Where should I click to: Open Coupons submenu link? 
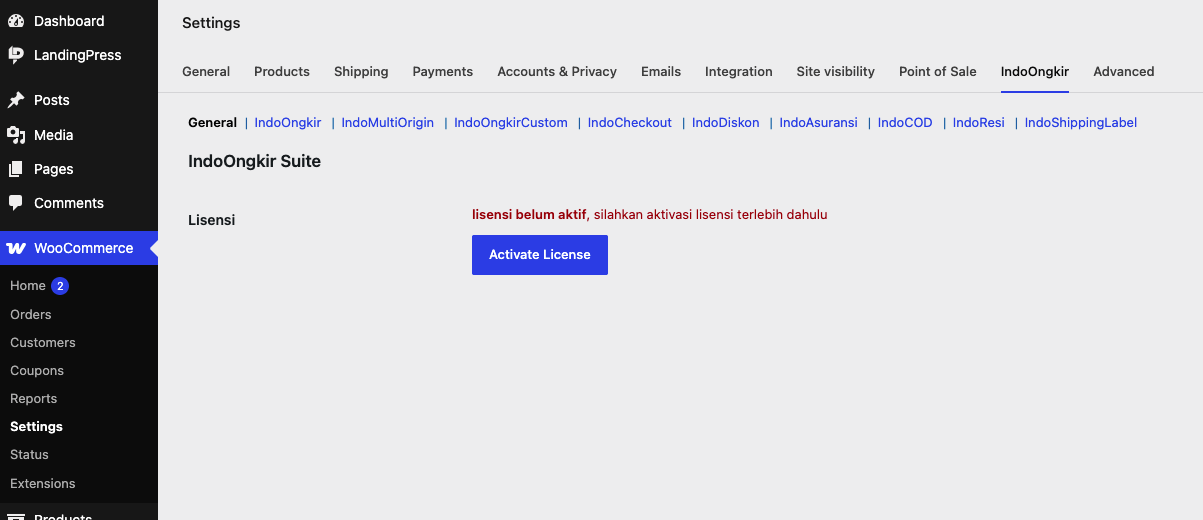pyautogui.click(x=37, y=370)
